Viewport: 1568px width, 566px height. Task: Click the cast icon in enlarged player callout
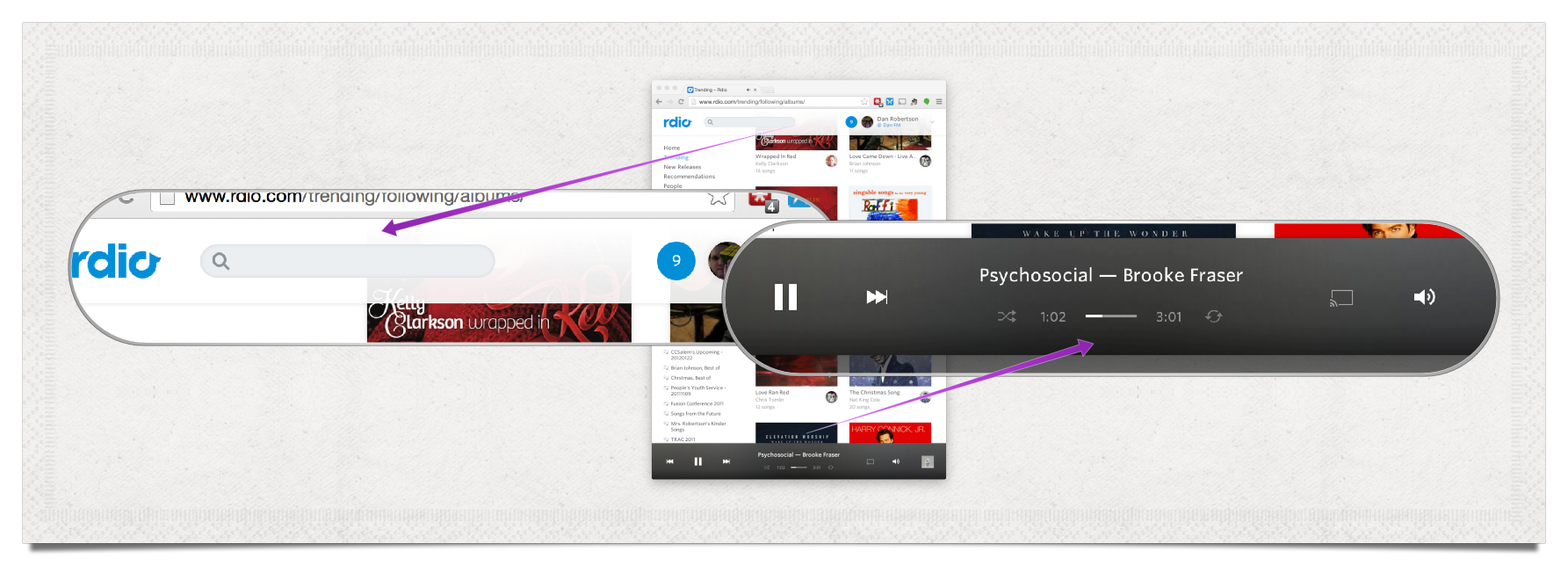coord(1341,298)
